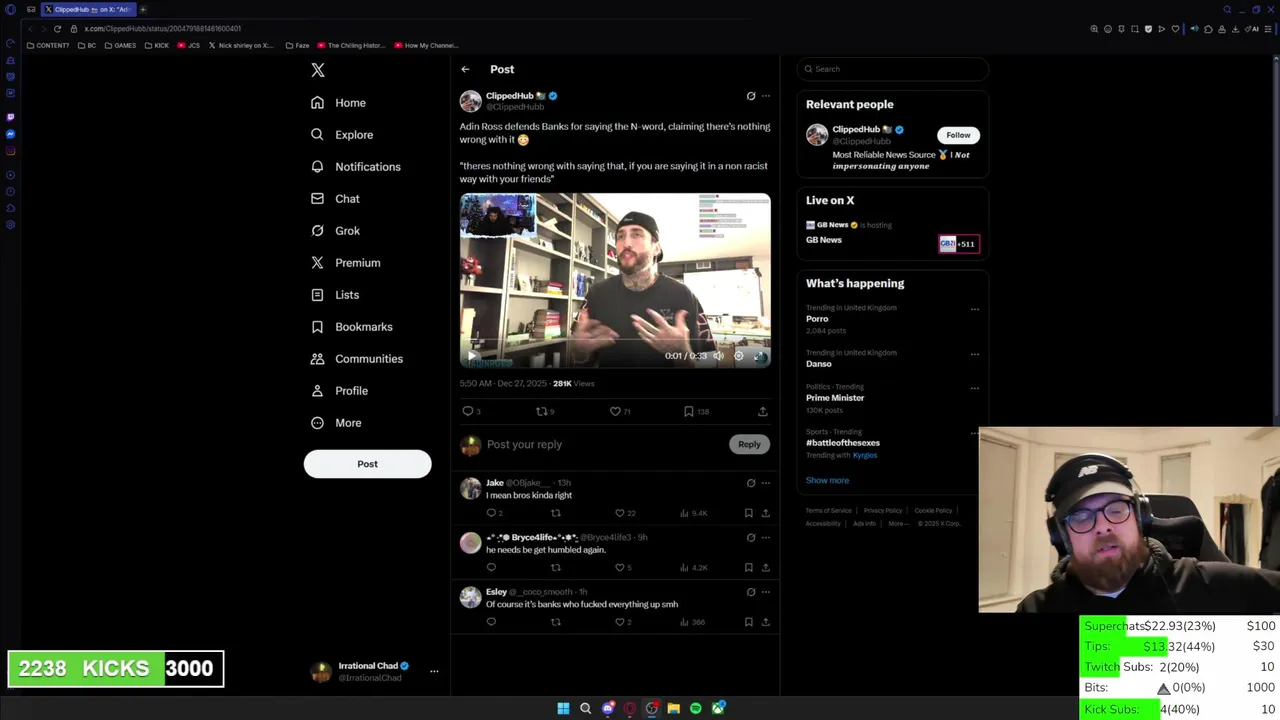Click Show more under What's happening
This screenshot has height=720, width=1280.
pos(827,480)
